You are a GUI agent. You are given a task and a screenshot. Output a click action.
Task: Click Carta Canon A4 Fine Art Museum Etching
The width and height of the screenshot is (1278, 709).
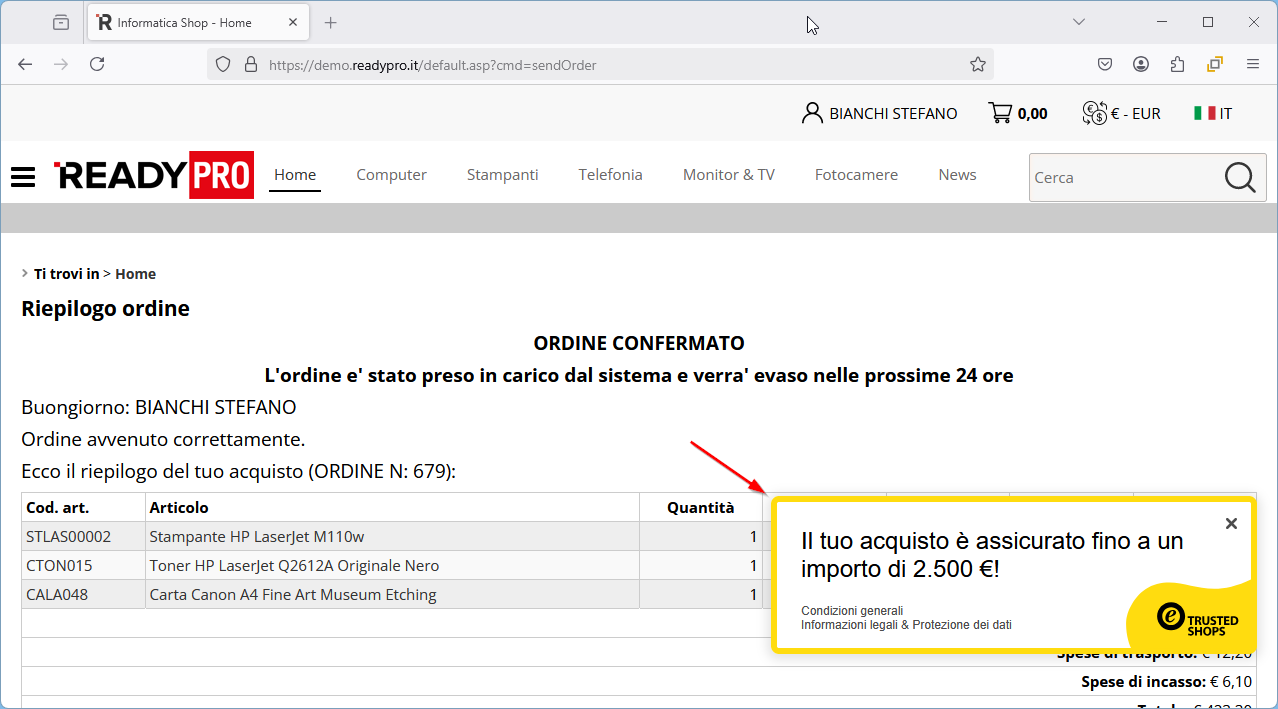293,595
